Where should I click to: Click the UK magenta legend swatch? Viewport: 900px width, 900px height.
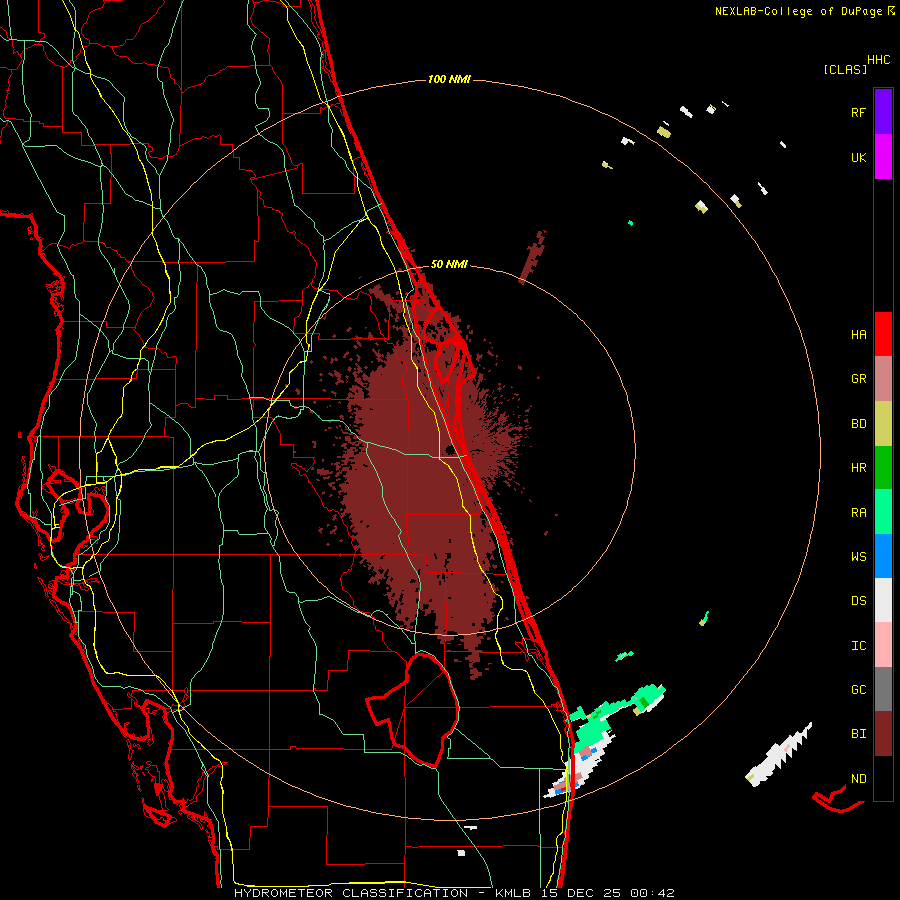pos(883,157)
